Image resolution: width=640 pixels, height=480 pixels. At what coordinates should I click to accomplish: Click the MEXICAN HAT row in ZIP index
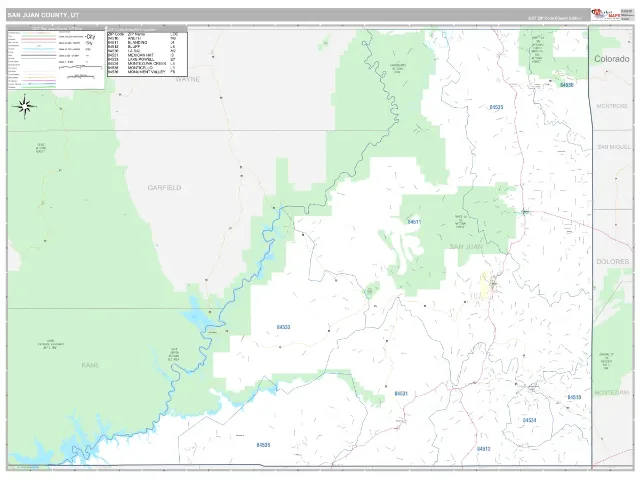tap(142, 55)
